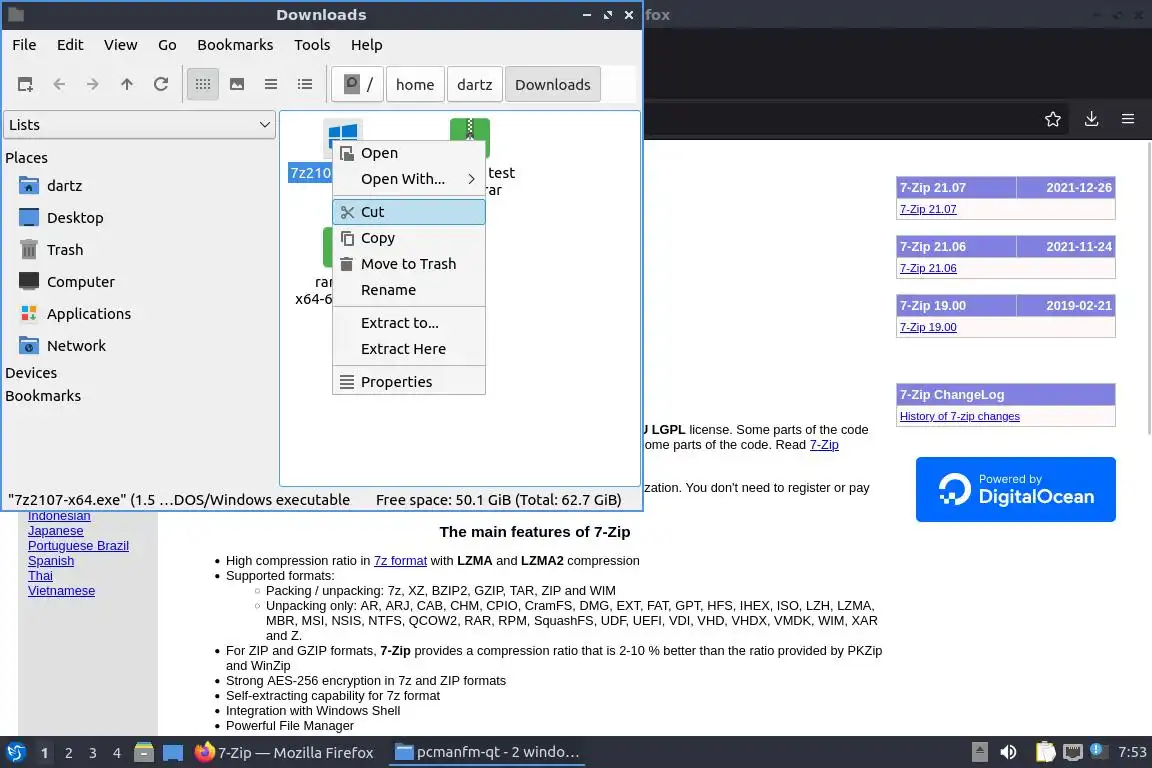Click the pcmanfm-qt taskbar entry

click(x=487, y=753)
